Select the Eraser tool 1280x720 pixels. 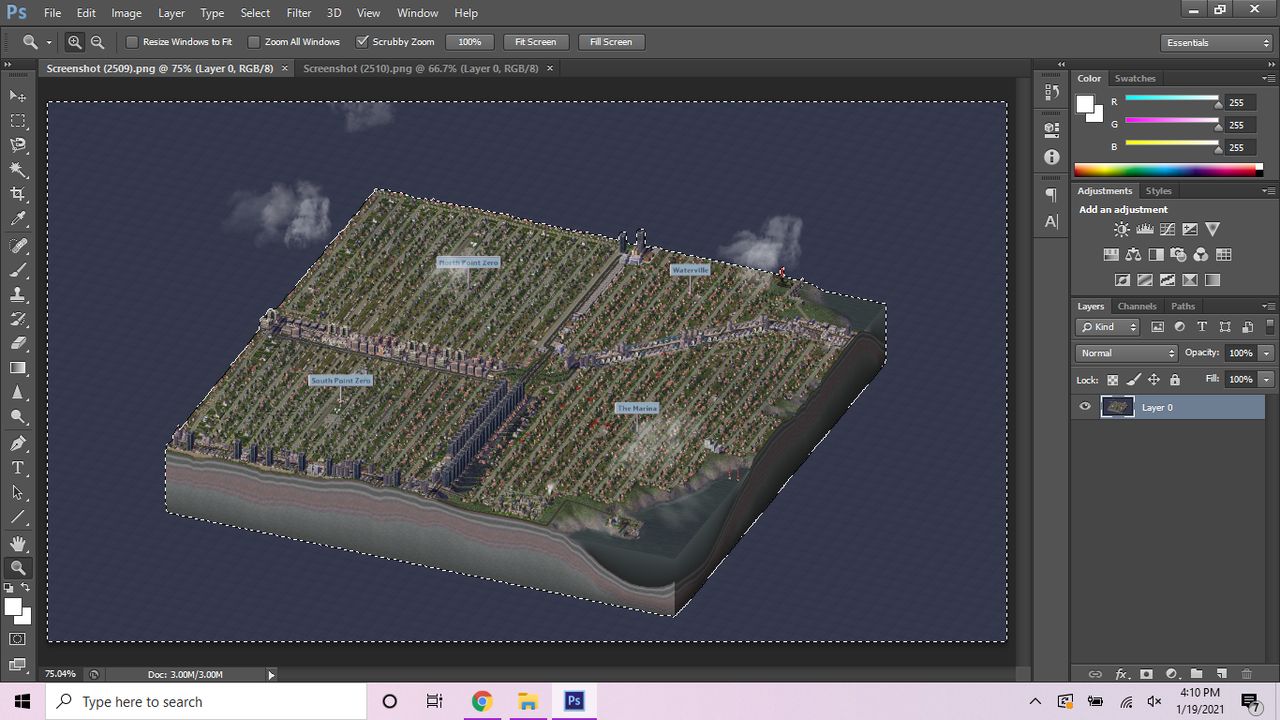18,344
